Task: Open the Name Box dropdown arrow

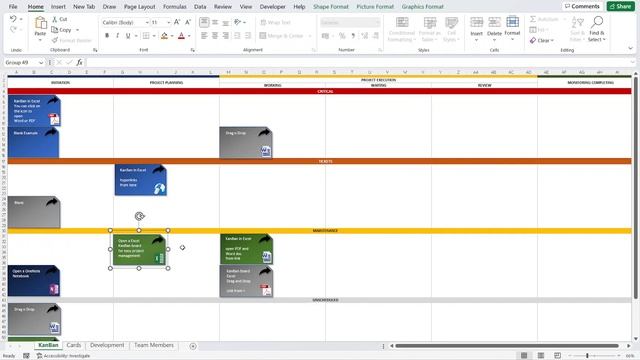Action: point(41,62)
